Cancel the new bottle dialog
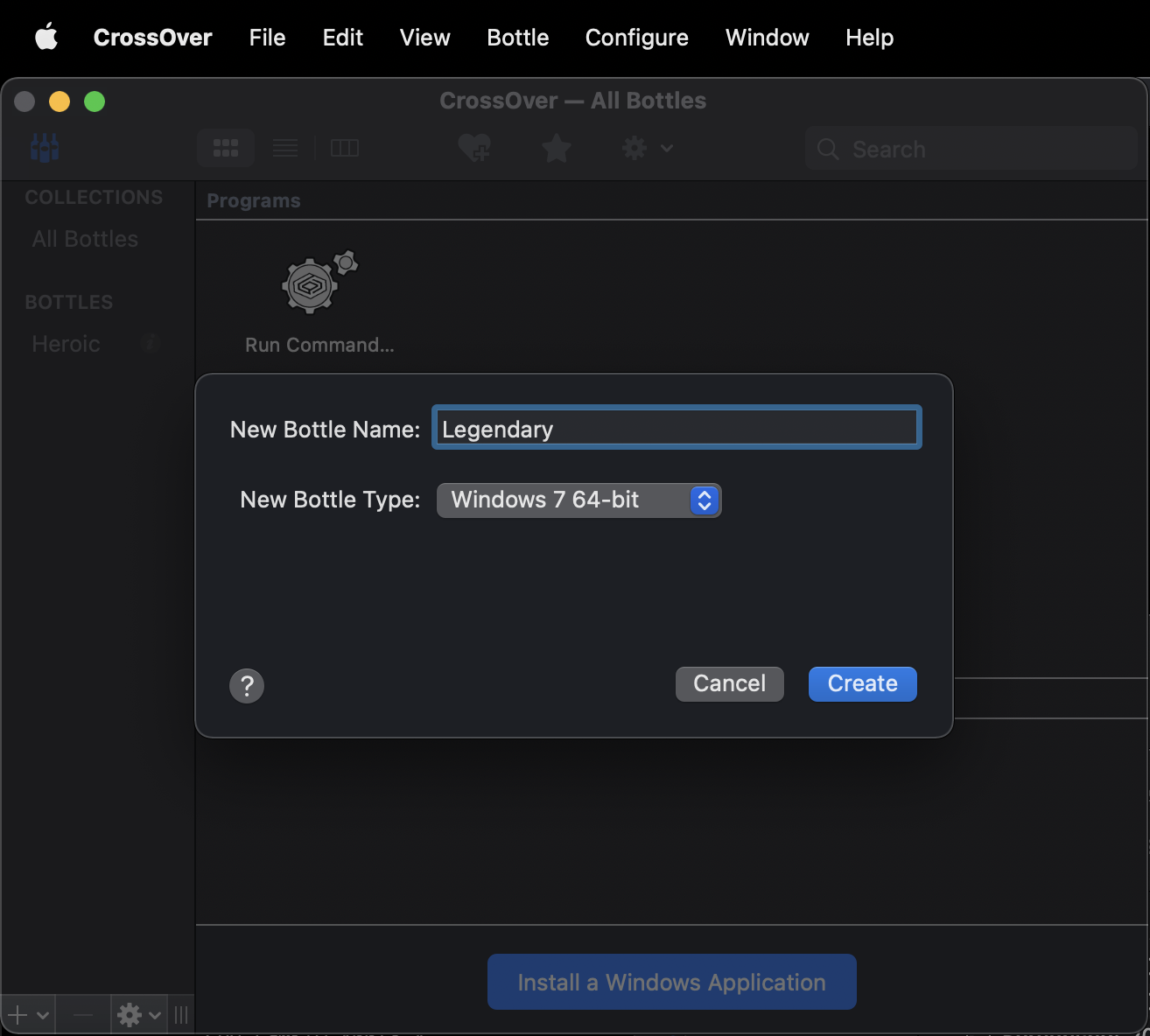Viewport: 1150px width, 1036px height. (x=730, y=683)
